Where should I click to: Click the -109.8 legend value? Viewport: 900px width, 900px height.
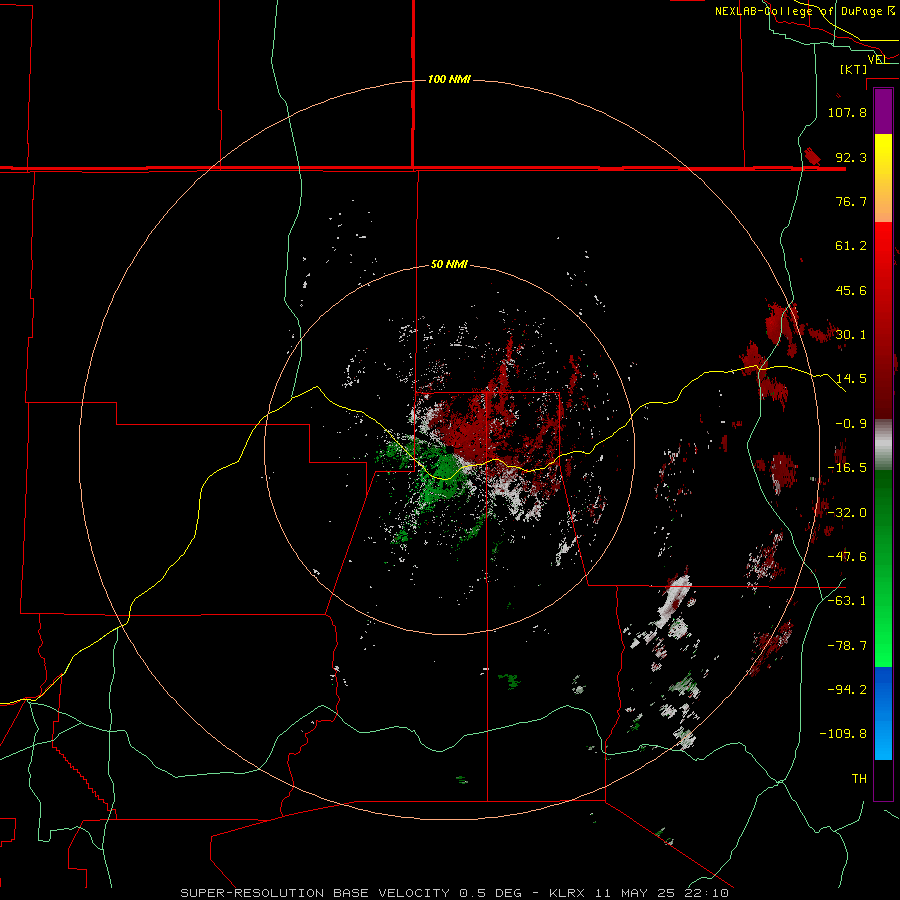[x=843, y=734]
